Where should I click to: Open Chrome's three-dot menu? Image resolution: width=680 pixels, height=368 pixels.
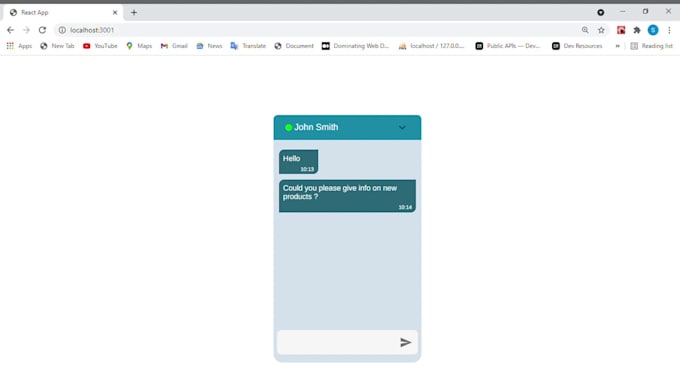(669, 30)
